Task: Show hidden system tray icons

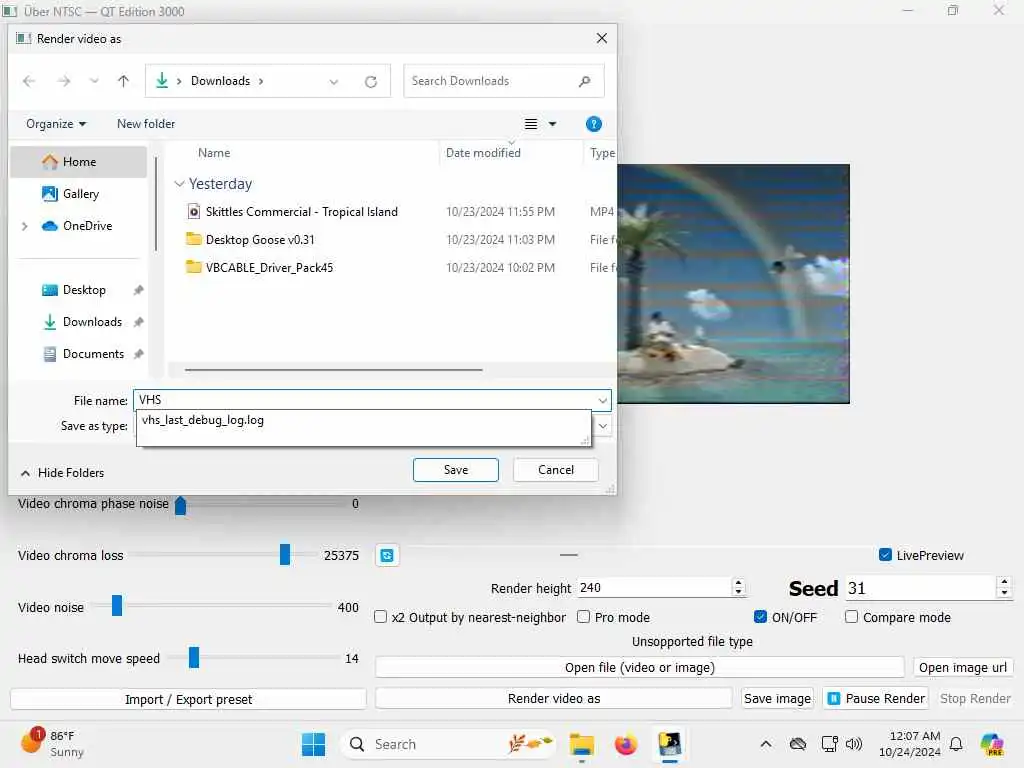Action: [766, 744]
